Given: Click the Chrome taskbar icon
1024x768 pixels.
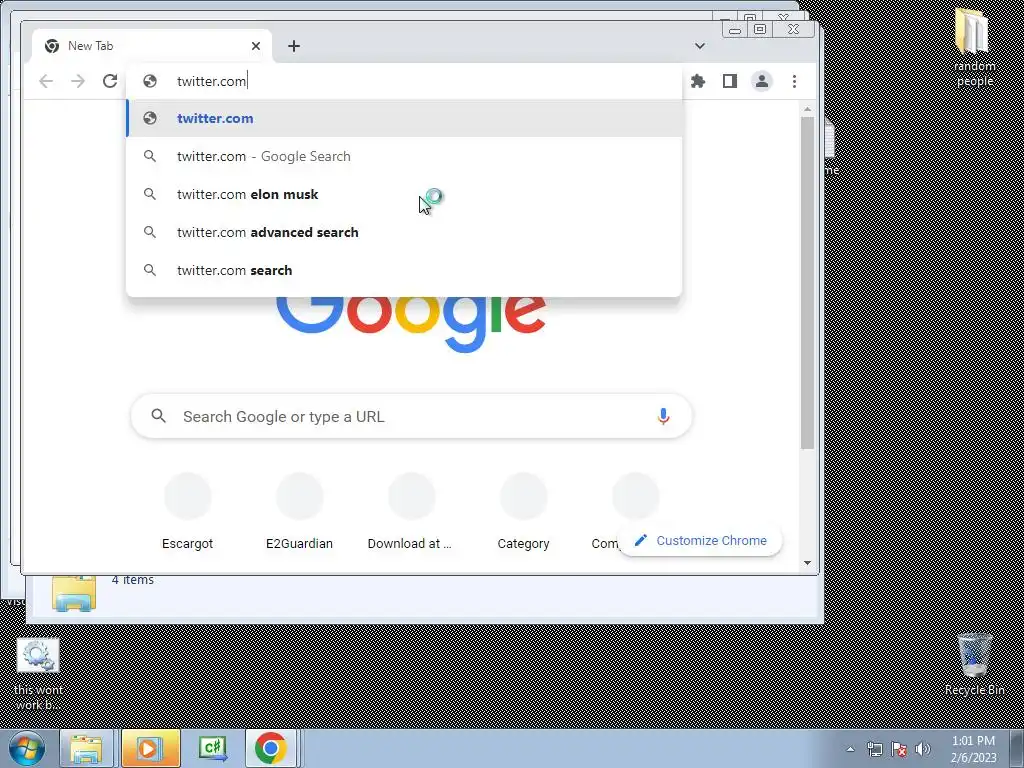Looking at the screenshot, I should (x=271, y=748).
